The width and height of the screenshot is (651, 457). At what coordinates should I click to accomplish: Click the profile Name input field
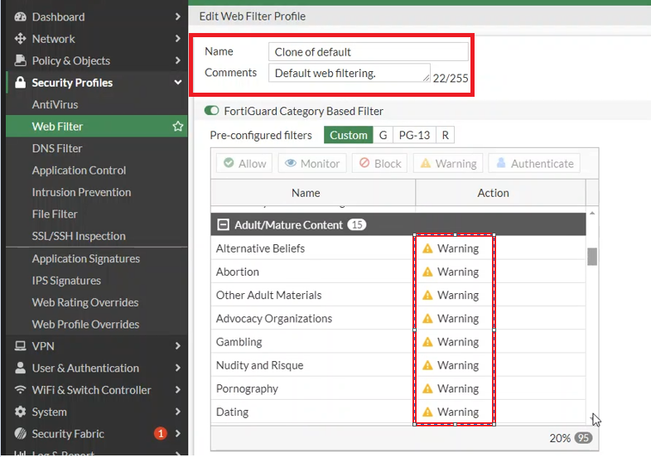tap(368, 52)
